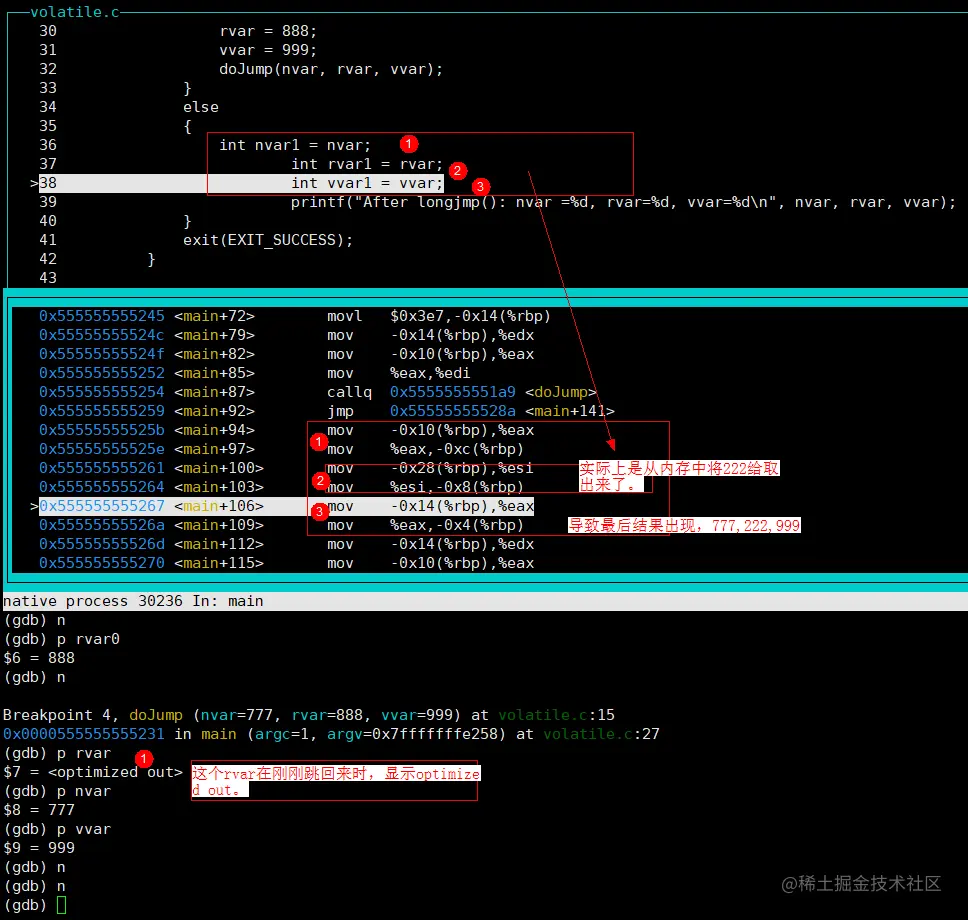This screenshot has height=920, width=968.
Task: Click the 'else' keyword on line 34
Action: click(201, 107)
